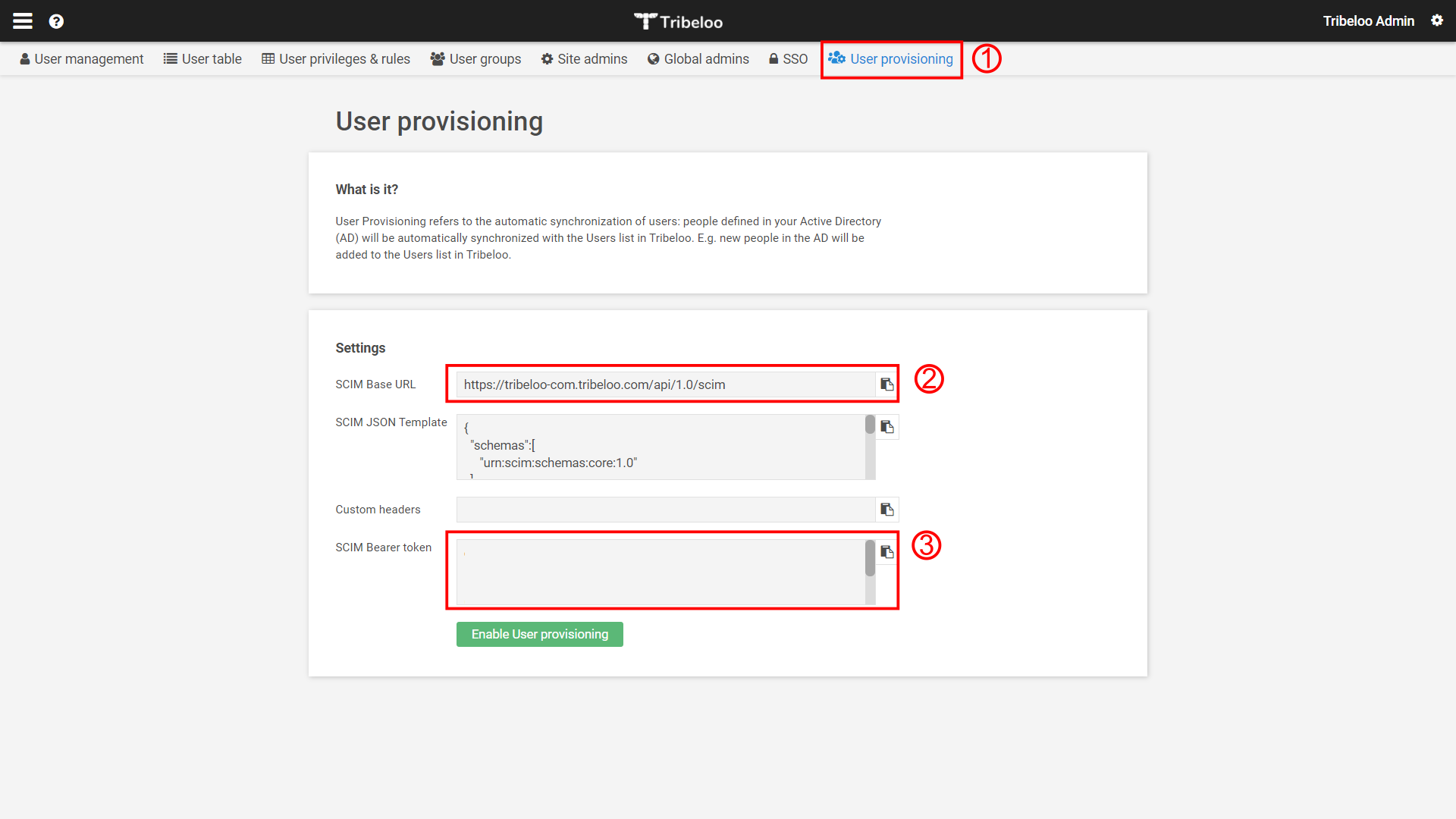Select the SSO tab
This screenshot has width=1456, height=819.
788,59
